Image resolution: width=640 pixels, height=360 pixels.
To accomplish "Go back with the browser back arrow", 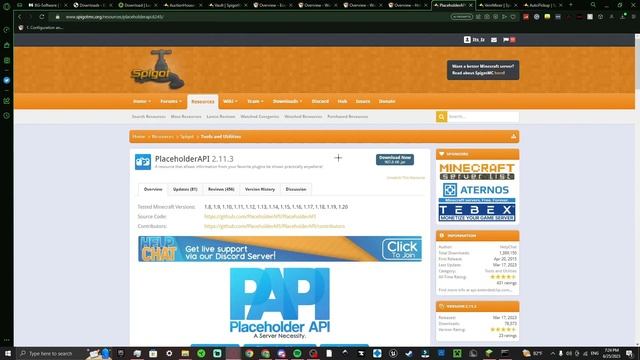I will pyautogui.click(x=19, y=17).
